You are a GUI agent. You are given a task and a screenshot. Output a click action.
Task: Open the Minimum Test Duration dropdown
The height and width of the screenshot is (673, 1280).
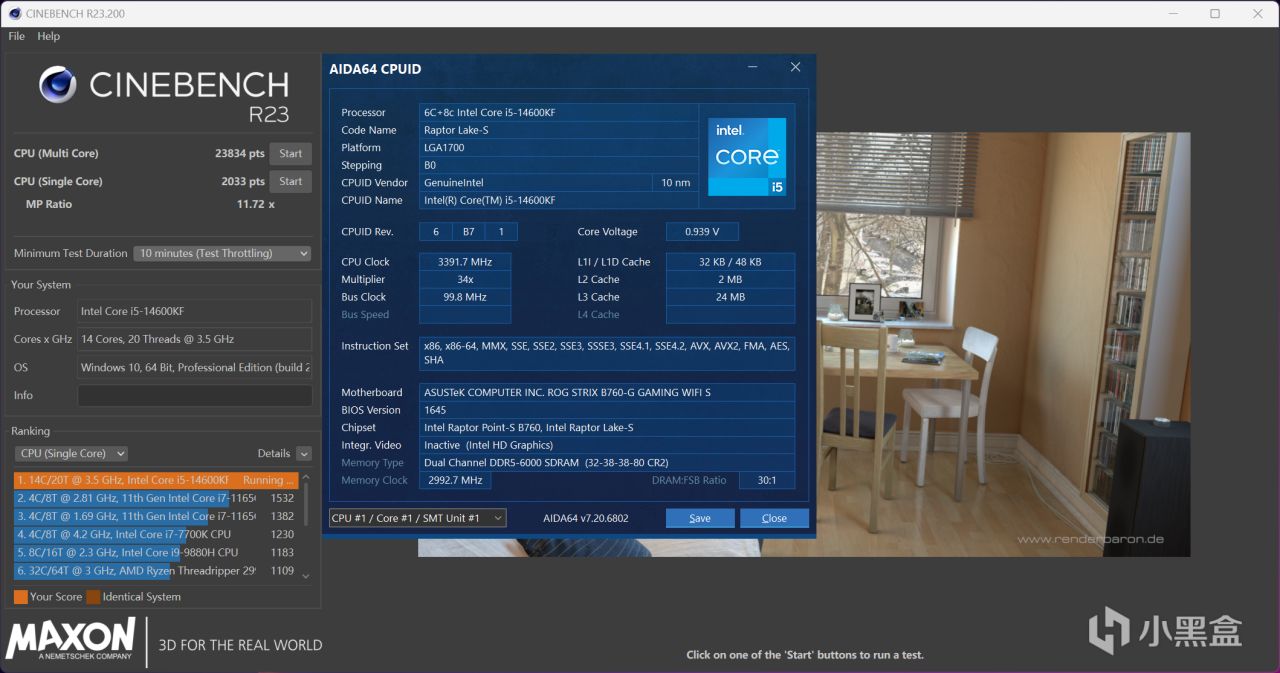221,253
